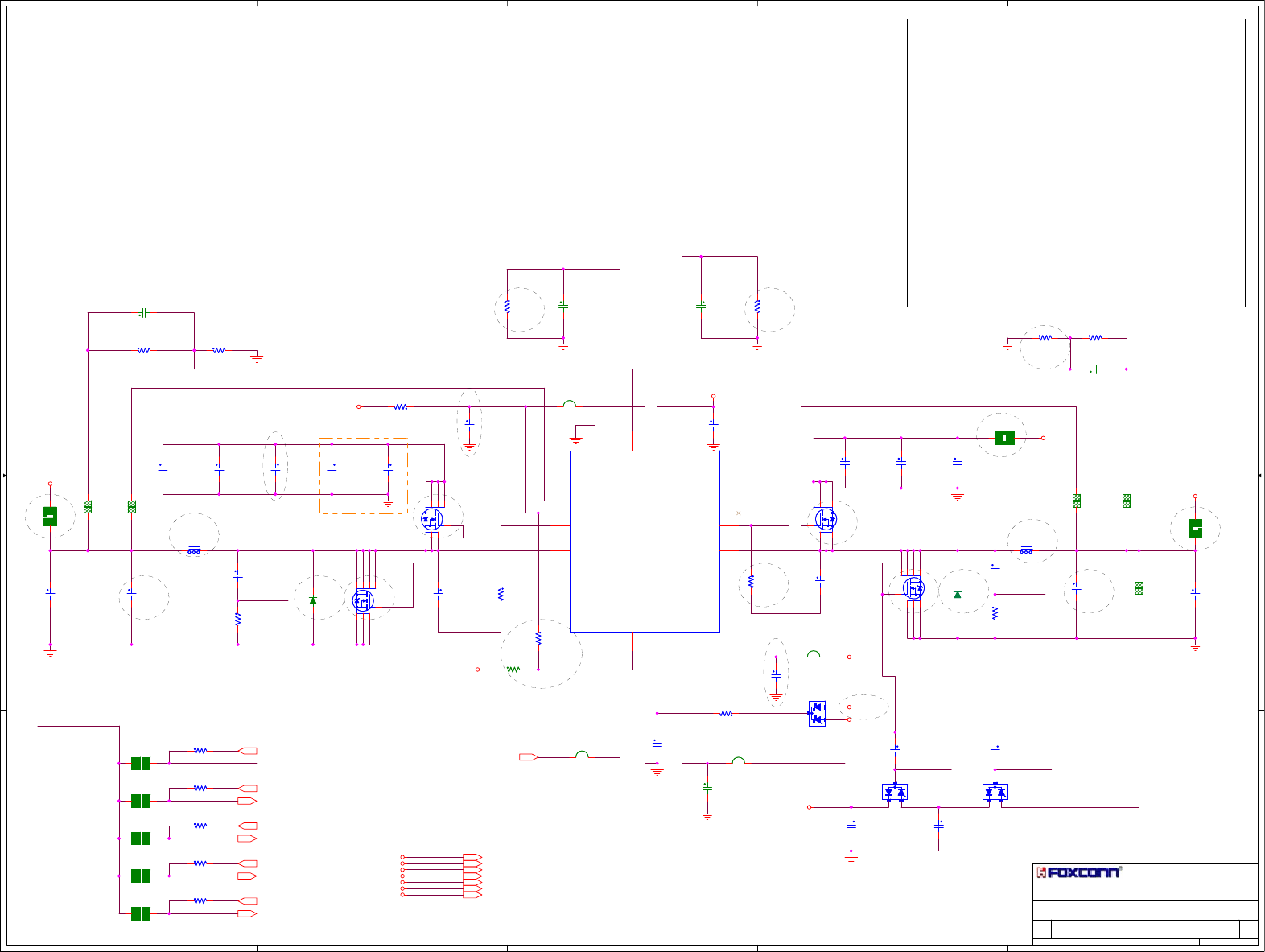Select the MOSFET beside the right green diode
This screenshot has width=1265, height=952.
[x=913, y=588]
